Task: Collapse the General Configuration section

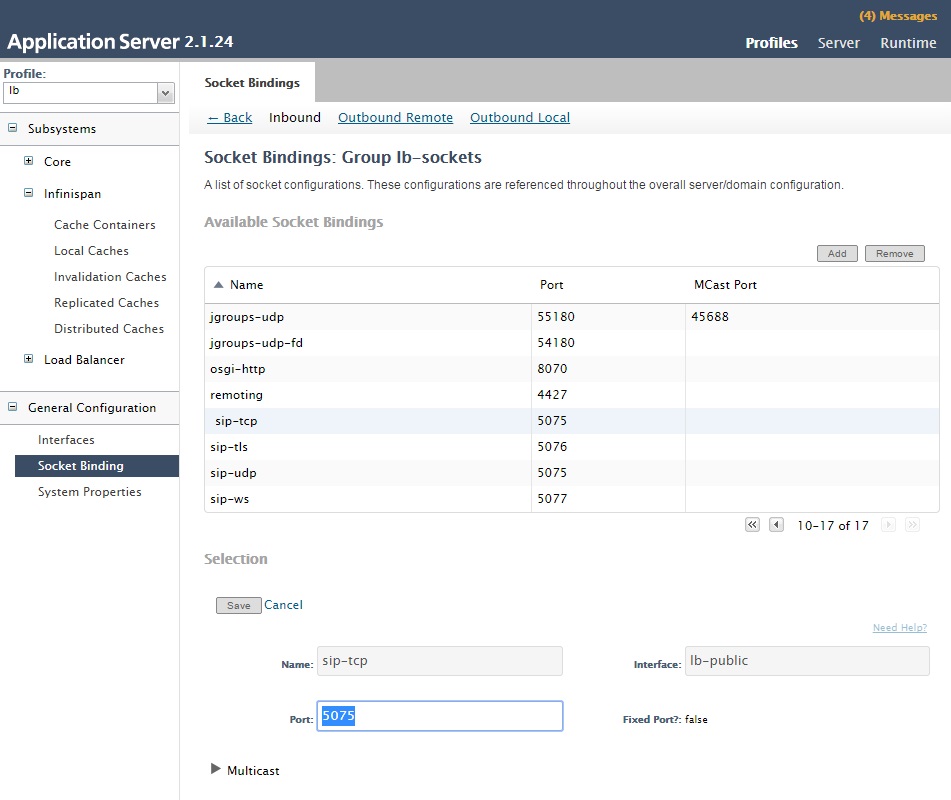Action: click(12, 407)
